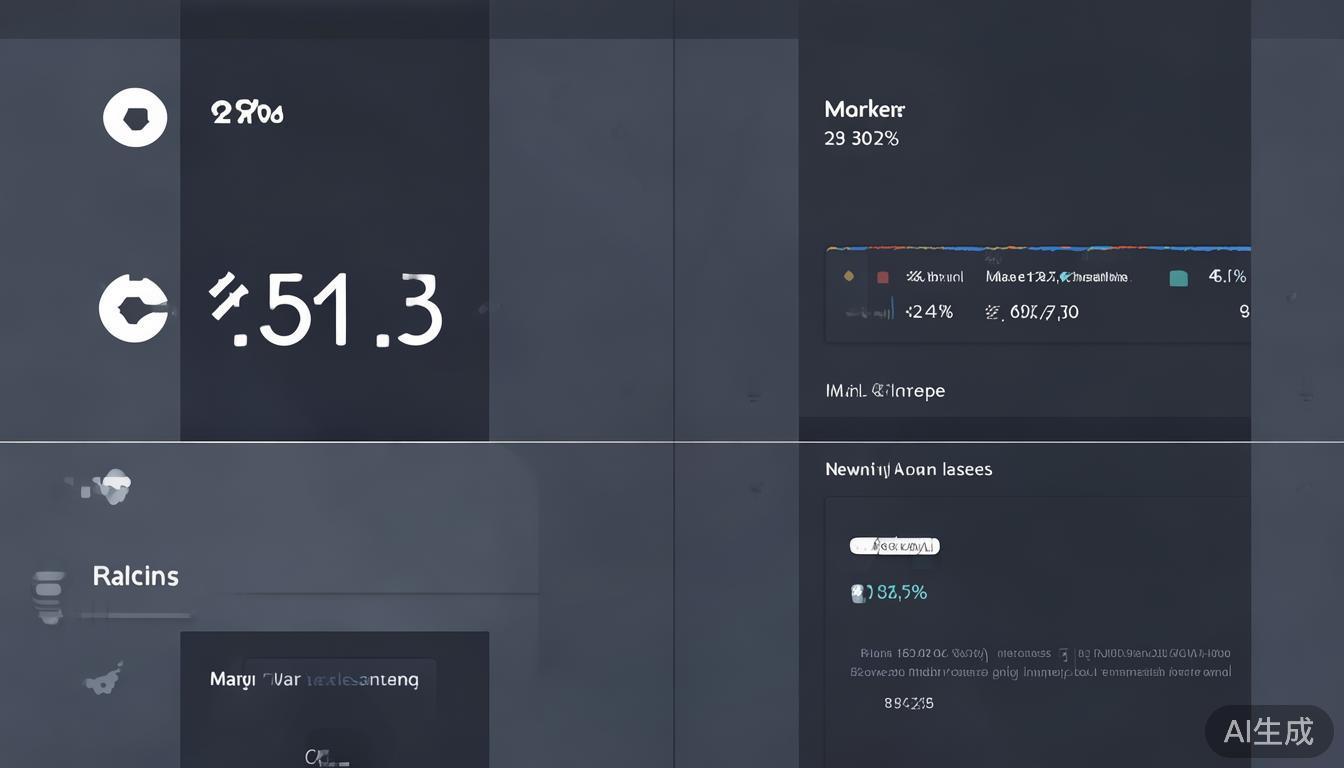This screenshot has width=1344, height=768.
Task: Click the stacked layers icon left of Ralcins
Action: click(x=49, y=596)
